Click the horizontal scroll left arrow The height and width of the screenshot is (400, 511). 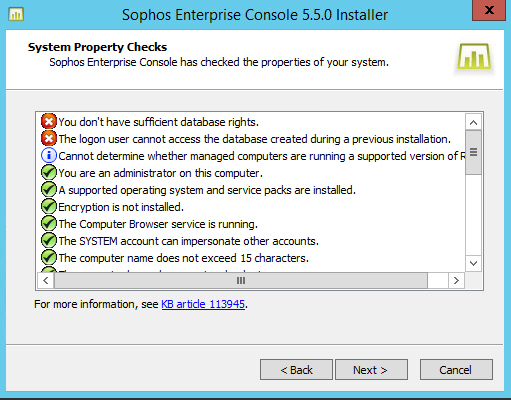[46, 280]
